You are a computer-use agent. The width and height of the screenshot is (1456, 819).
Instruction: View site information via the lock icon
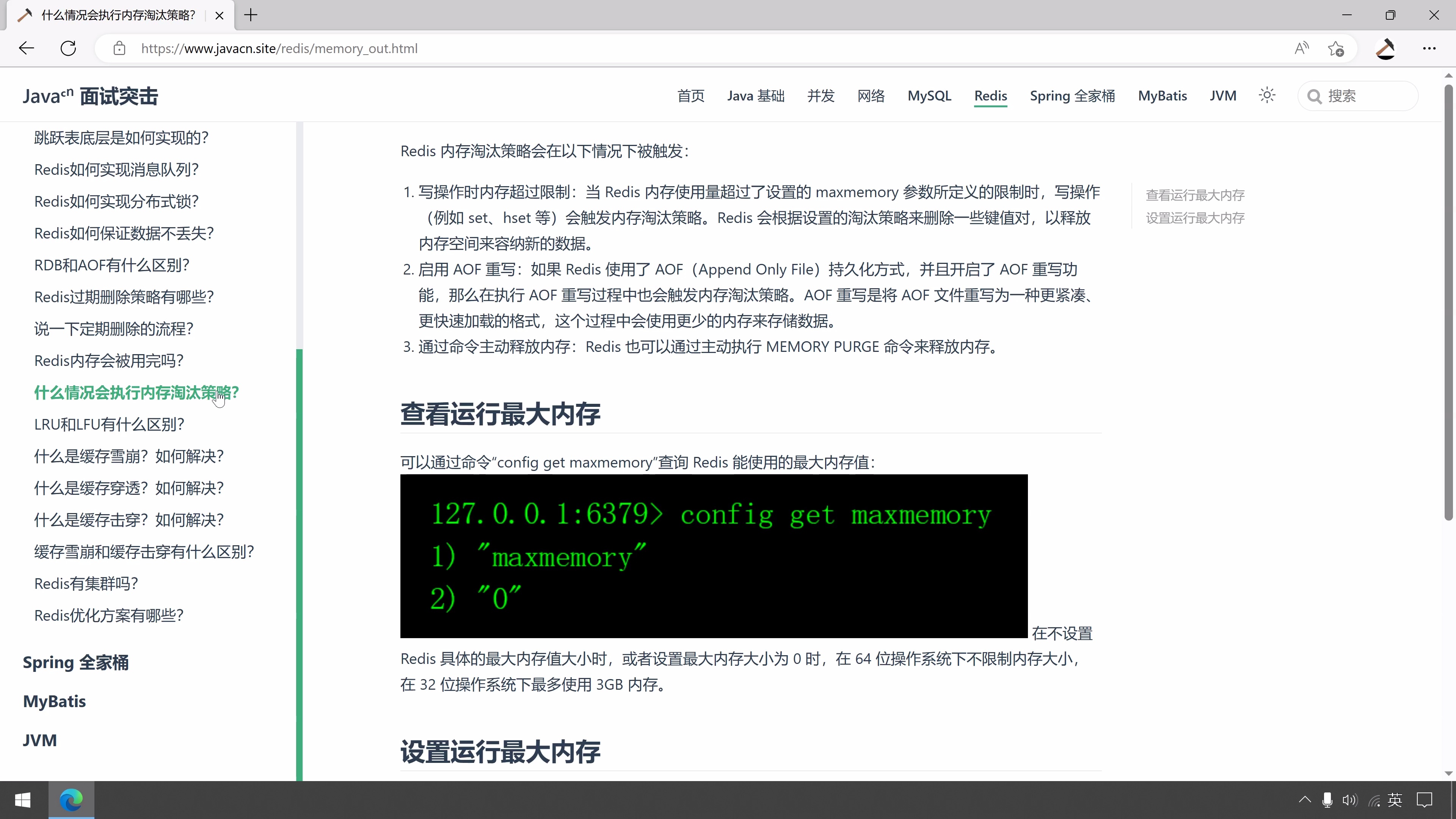[x=119, y=48]
